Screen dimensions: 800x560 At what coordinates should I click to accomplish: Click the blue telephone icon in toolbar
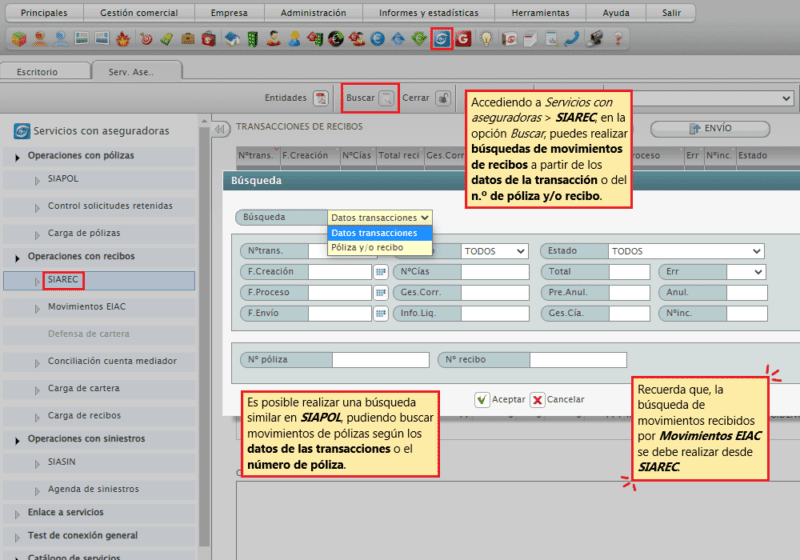[572, 39]
